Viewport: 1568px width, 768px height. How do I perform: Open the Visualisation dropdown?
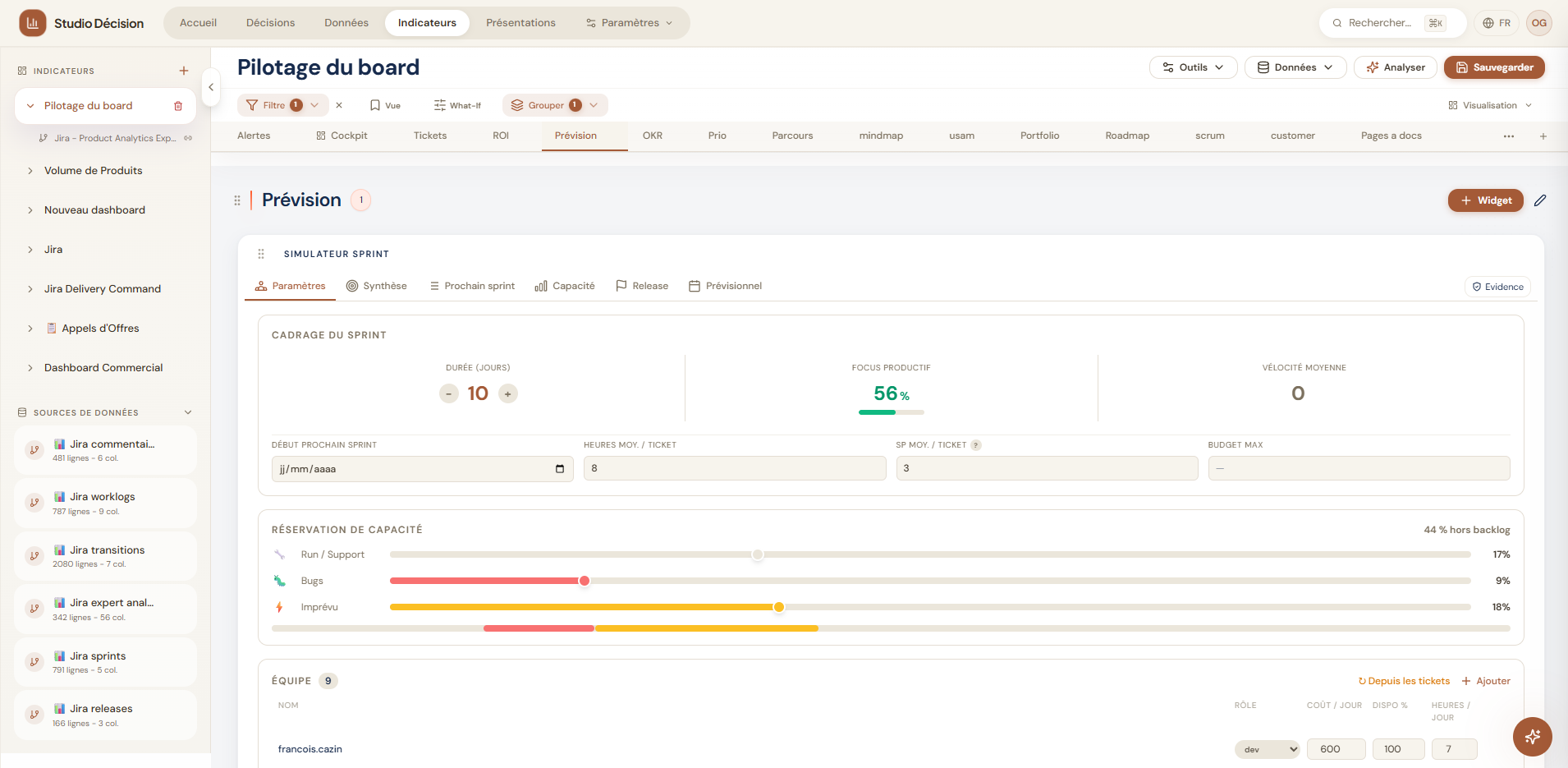pos(1490,105)
